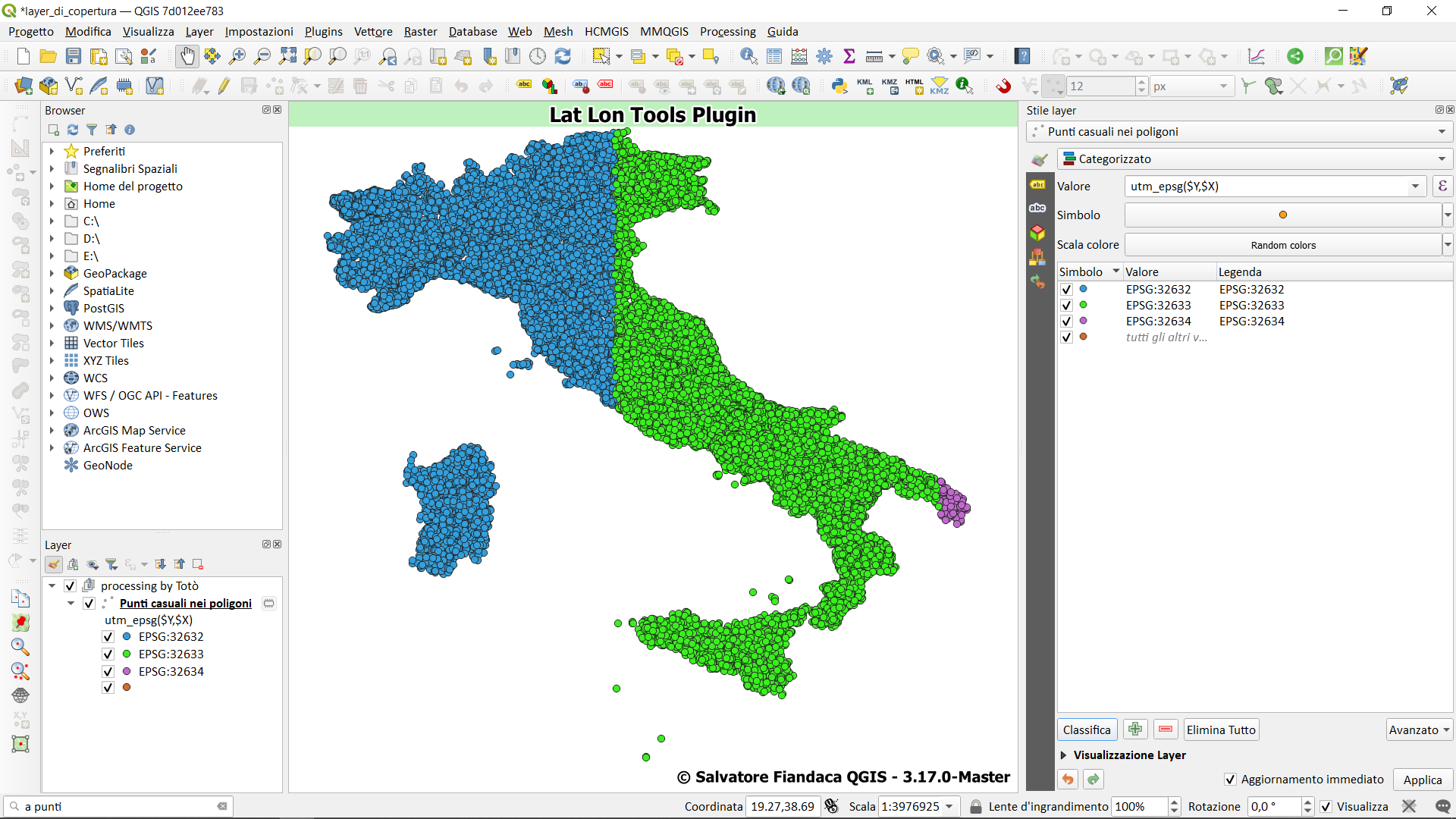Click the Statistical Summary sigma icon
The width and height of the screenshot is (1456, 819).
coord(849,56)
